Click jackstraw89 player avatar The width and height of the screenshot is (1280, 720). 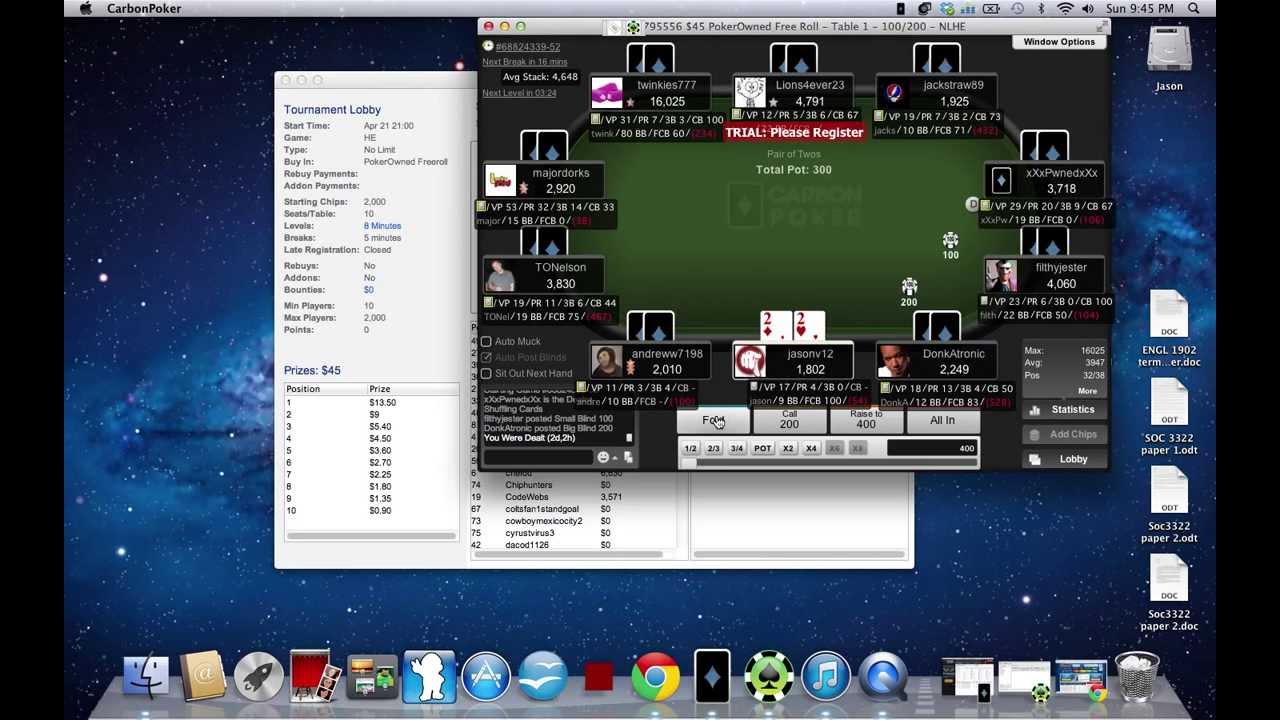coord(893,93)
